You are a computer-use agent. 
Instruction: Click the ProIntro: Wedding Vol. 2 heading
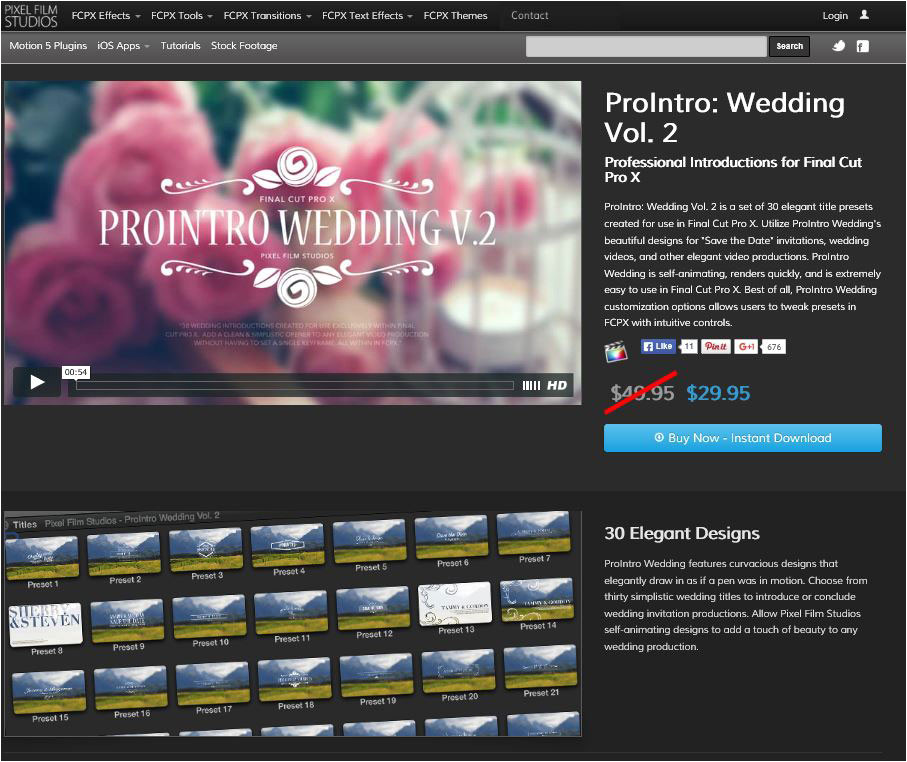coord(724,117)
